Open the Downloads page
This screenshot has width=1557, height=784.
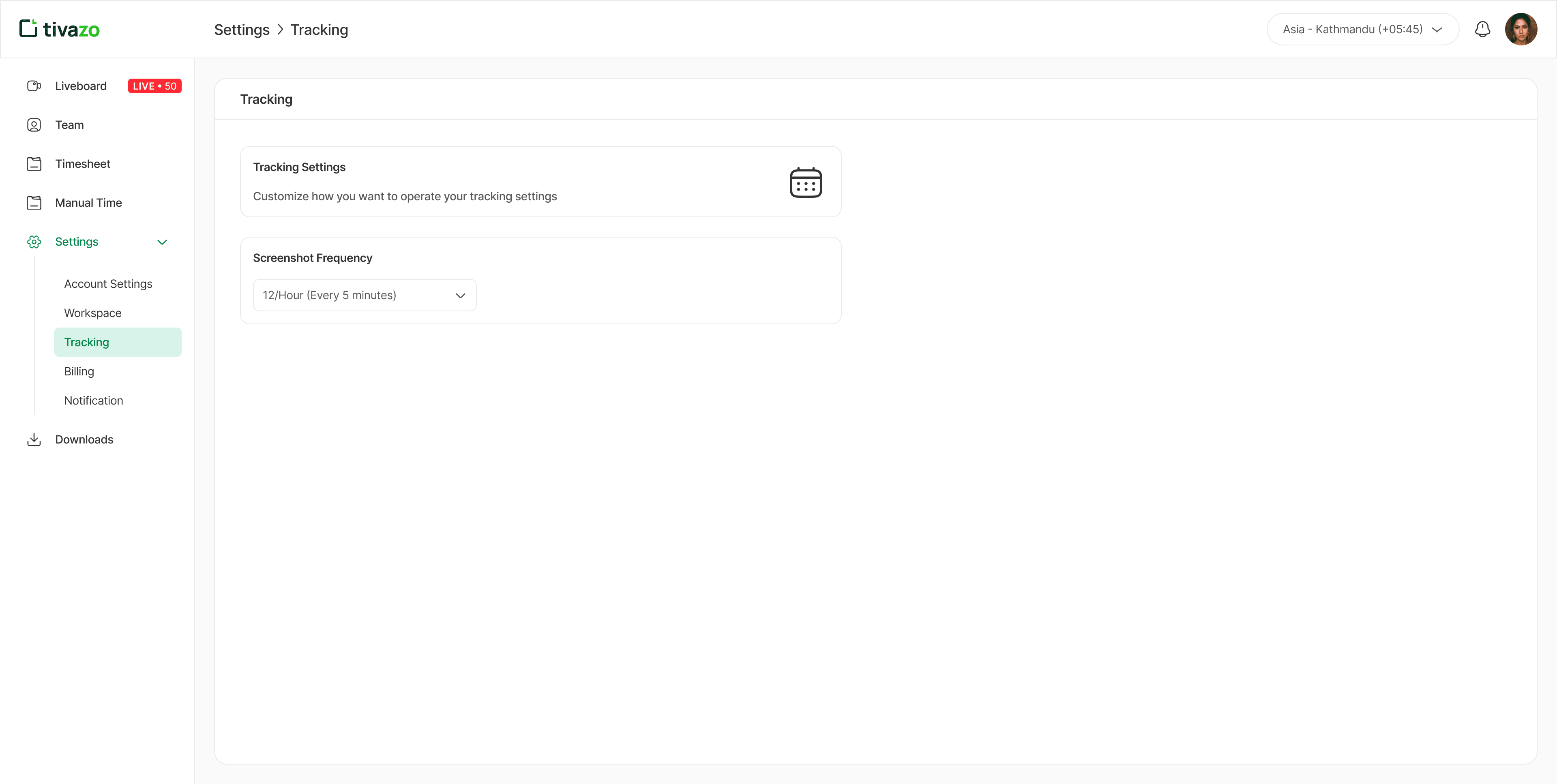tap(84, 439)
